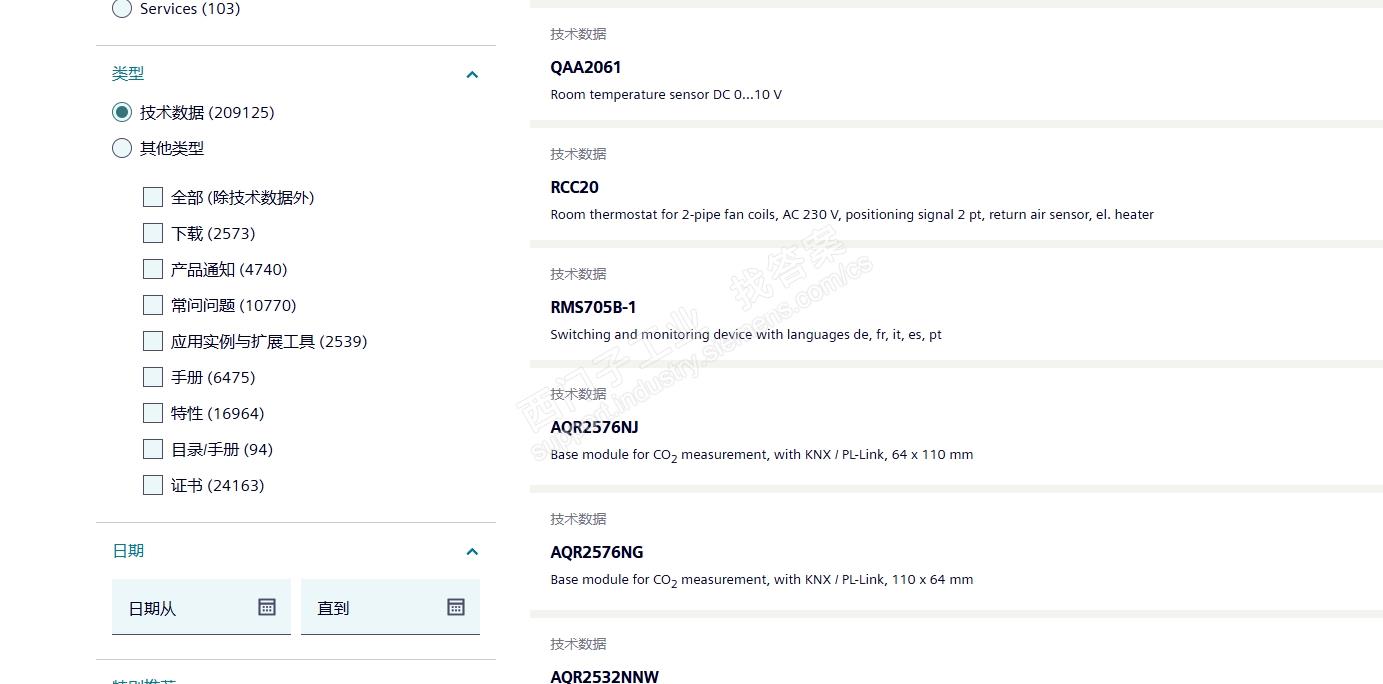Click the calendar icon in 直到 field
This screenshot has height=684, width=1383.
456,607
